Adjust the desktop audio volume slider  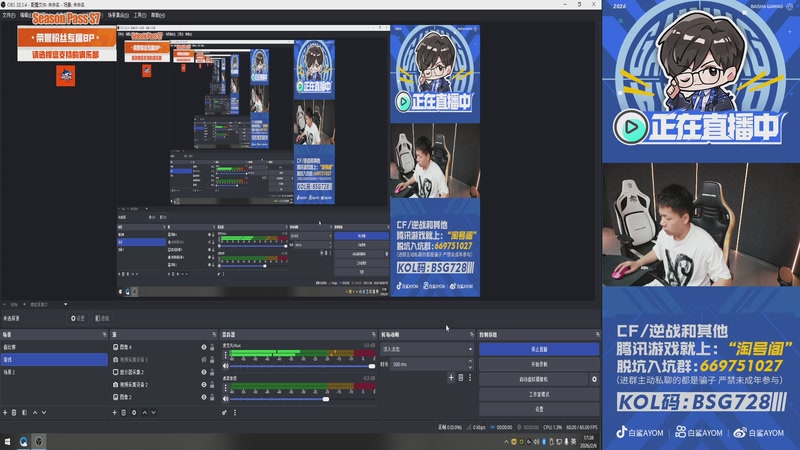click(302, 399)
